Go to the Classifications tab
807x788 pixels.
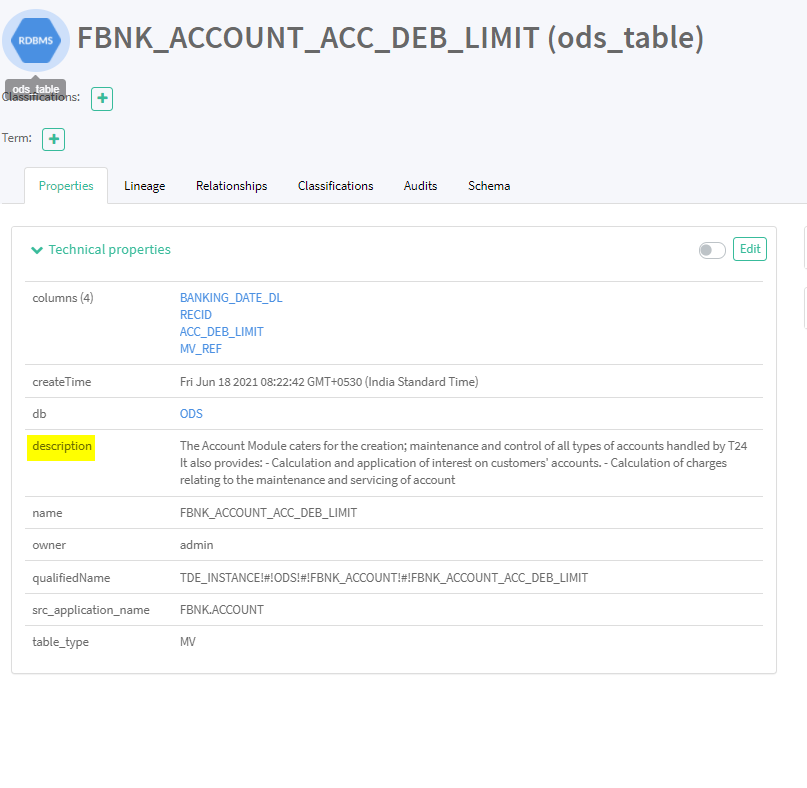335,186
